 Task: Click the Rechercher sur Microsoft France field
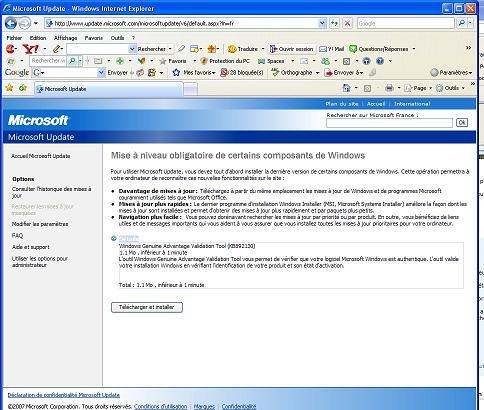[389, 123]
